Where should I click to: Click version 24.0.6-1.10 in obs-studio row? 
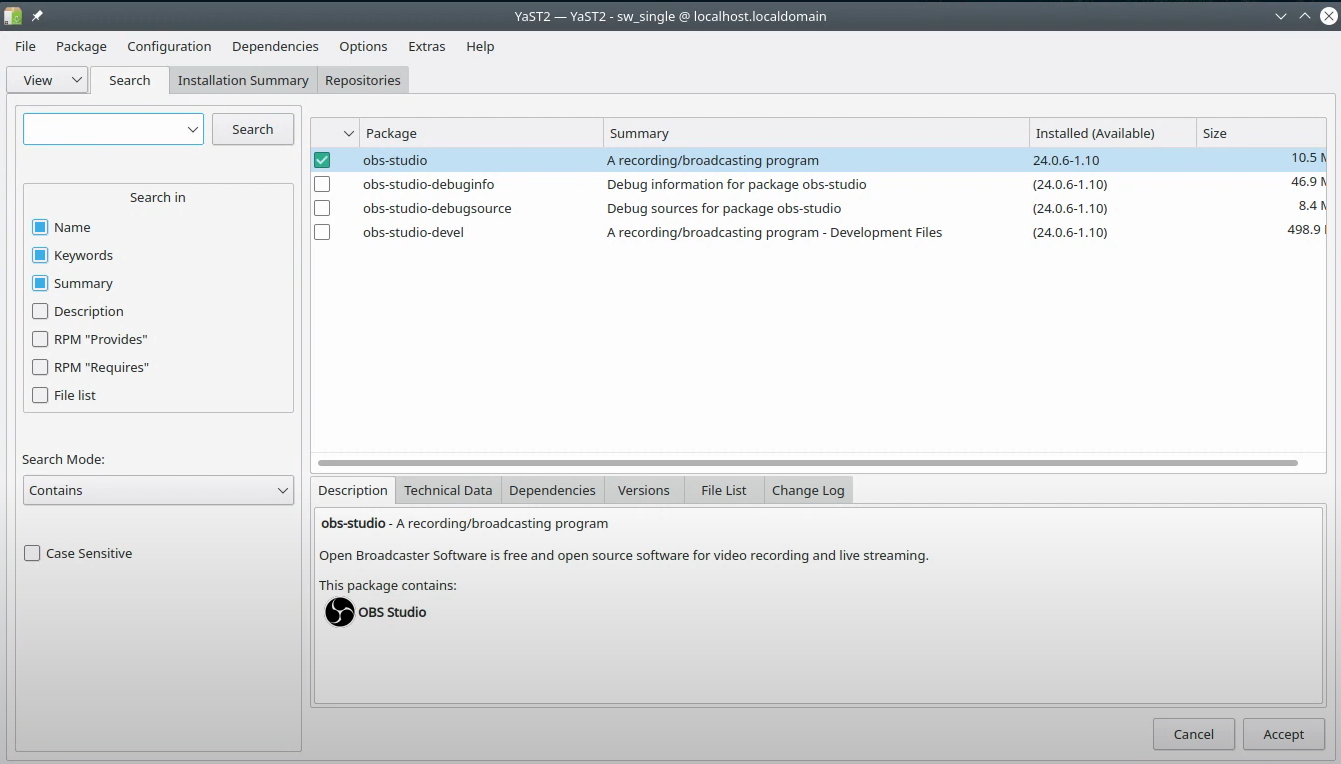pyautogui.click(x=1066, y=160)
